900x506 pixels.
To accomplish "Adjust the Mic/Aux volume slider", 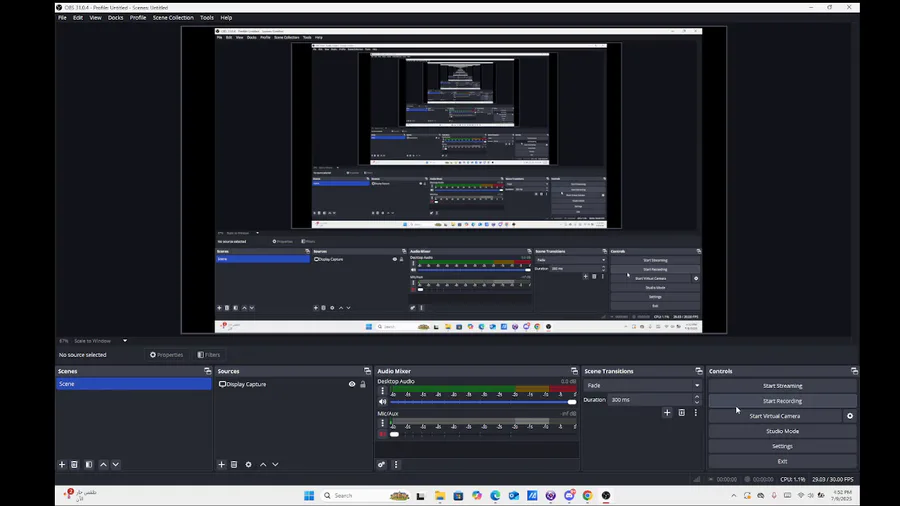I will [x=483, y=434].
